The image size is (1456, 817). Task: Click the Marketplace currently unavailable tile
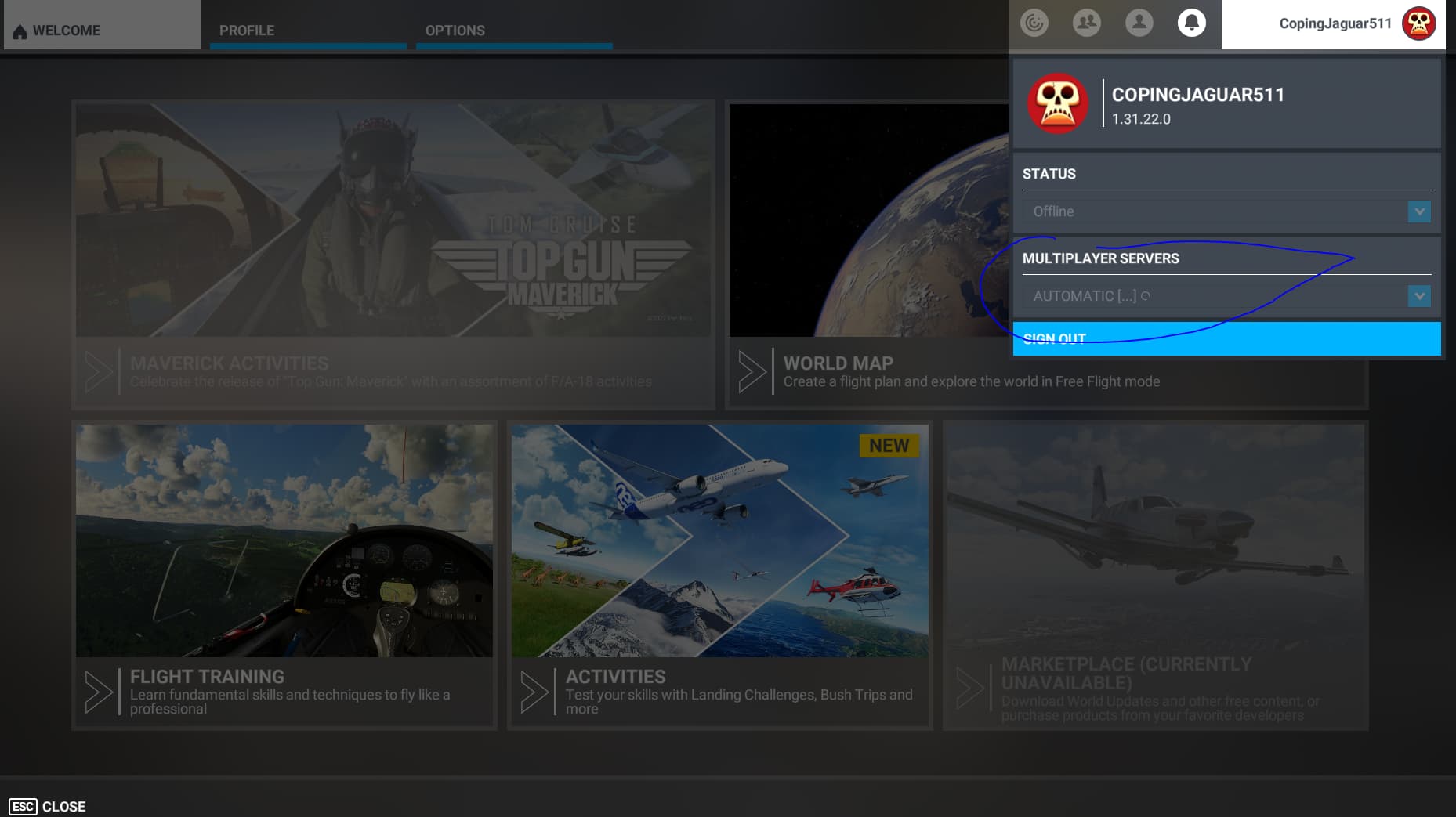[x=1156, y=576]
